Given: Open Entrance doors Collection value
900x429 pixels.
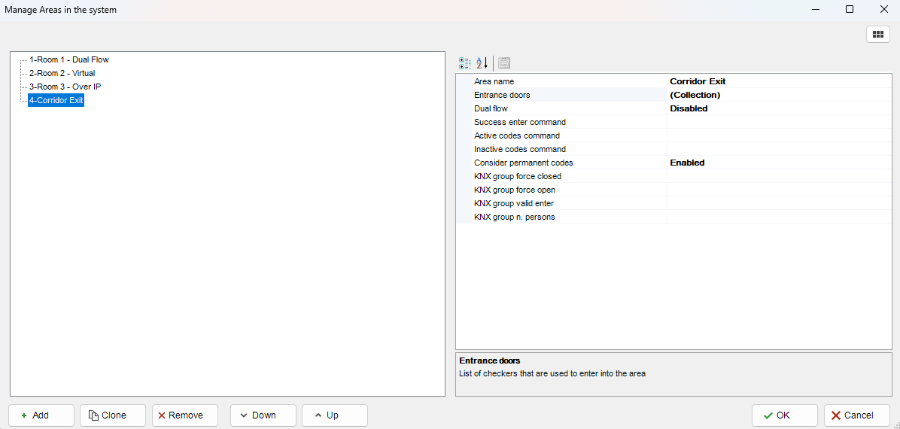Looking at the screenshot, I should coord(777,95).
